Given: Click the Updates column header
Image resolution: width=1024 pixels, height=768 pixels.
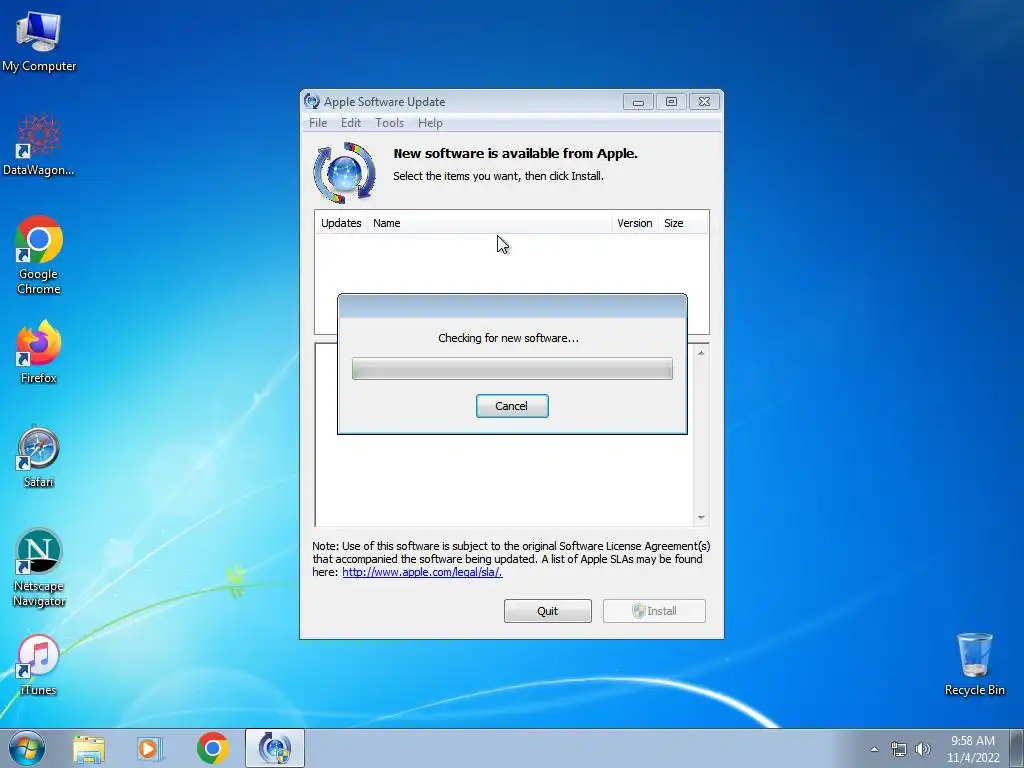Looking at the screenshot, I should (x=341, y=223).
